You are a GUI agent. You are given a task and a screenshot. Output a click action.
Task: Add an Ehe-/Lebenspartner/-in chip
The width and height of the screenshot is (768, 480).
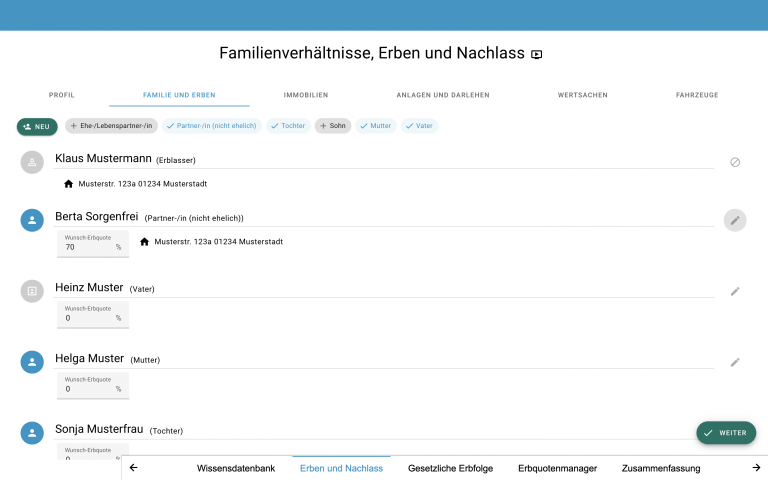(112, 126)
